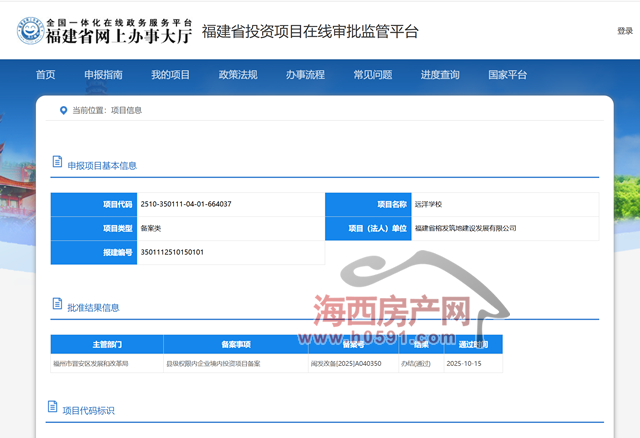The height and width of the screenshot is (438, 640).
Task: Open the 首页 navigation tab
Action: click(45, 75)
